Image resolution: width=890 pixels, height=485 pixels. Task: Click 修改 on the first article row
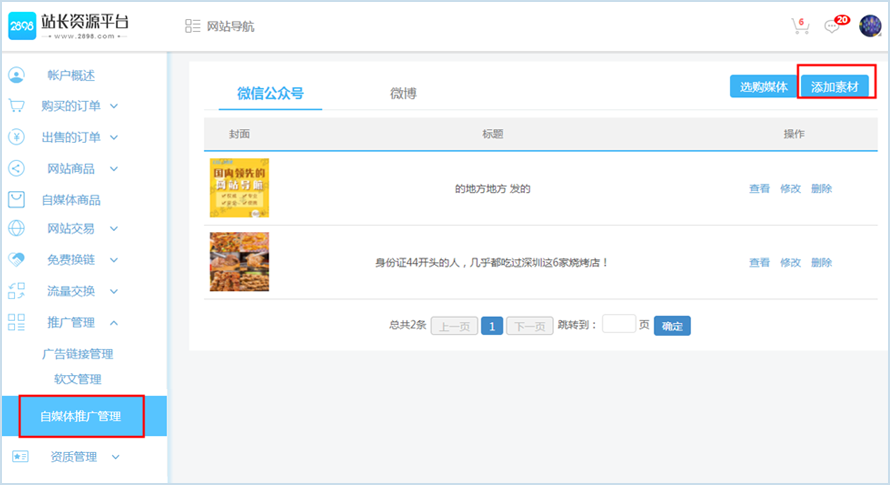coord(790,189)
